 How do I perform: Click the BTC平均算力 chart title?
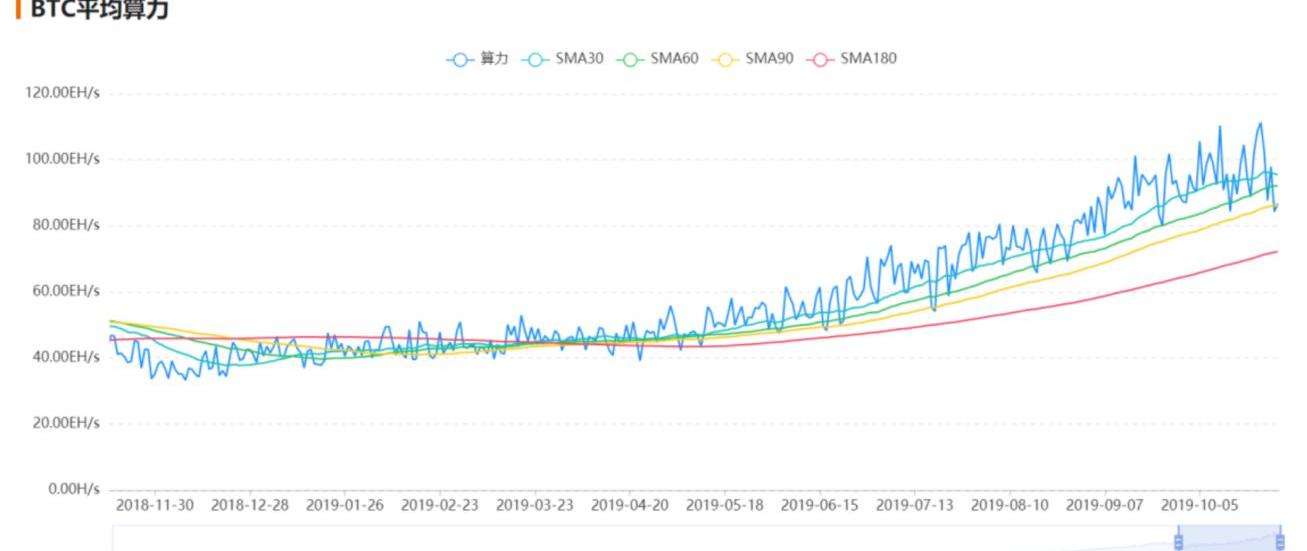99,10
